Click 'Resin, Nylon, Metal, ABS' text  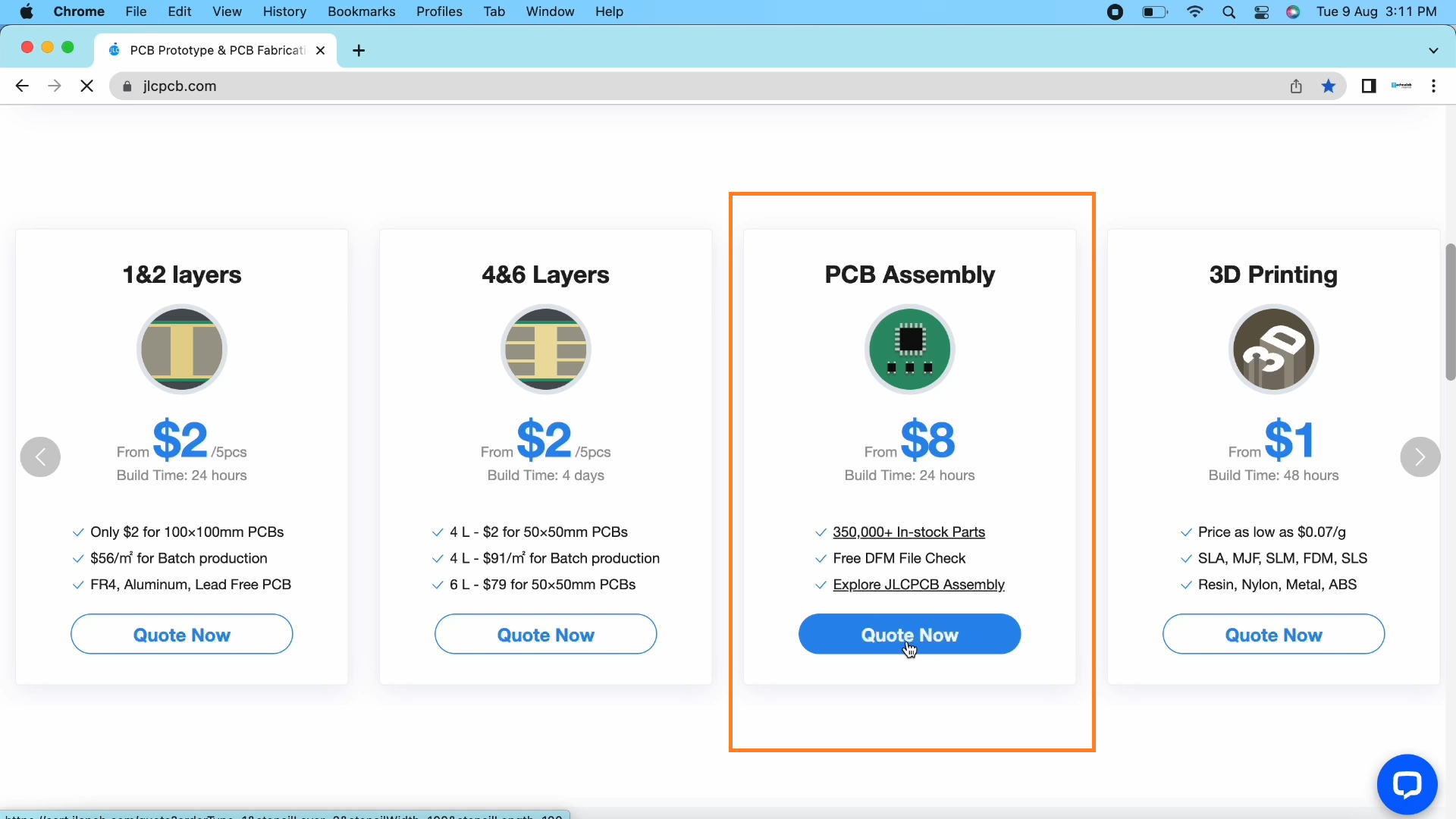pyautogui.click(x=1277, y=585)
